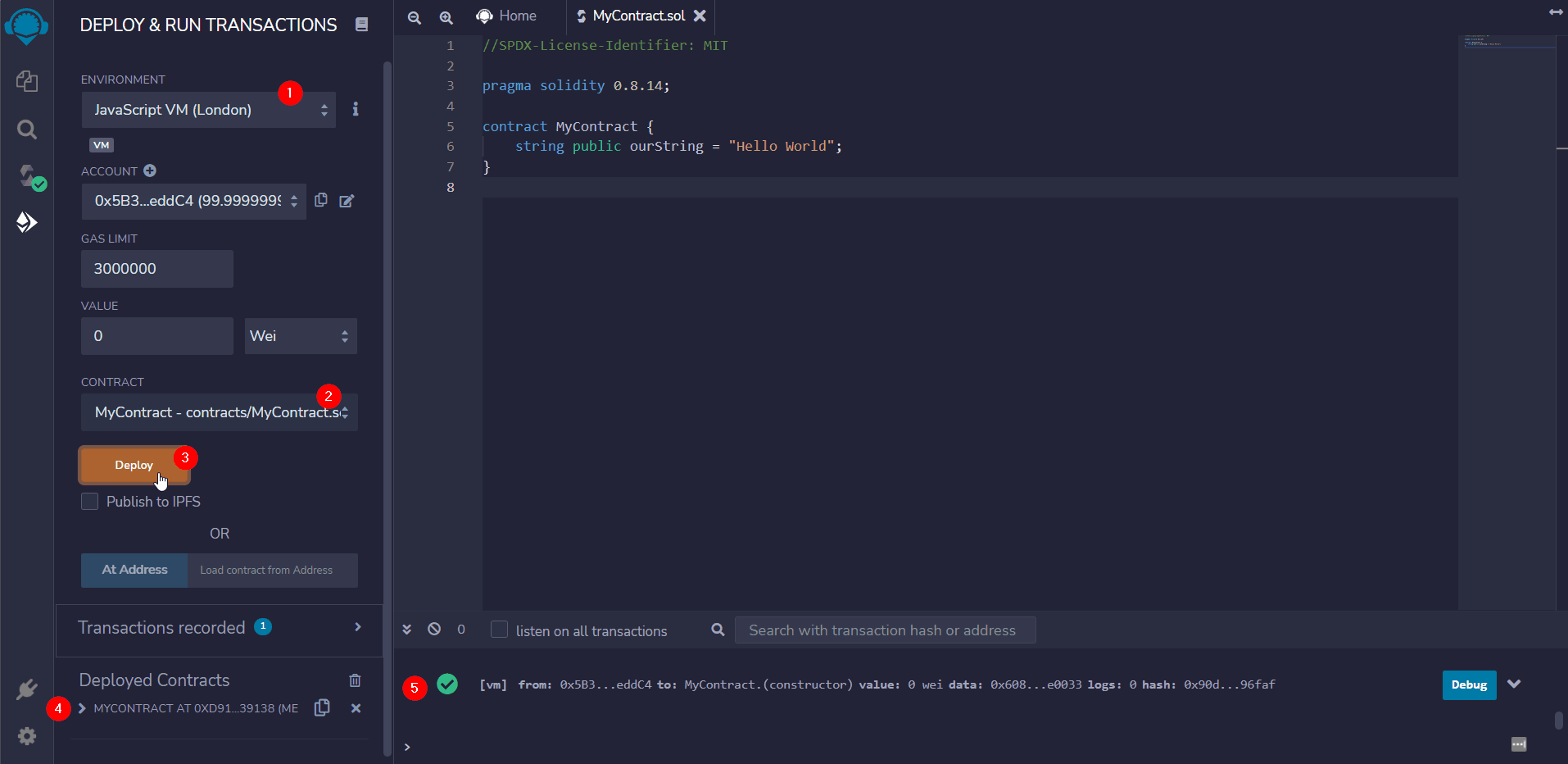Click the 'pragma solidity 0.8.14;' code line
Viewport: 1568px width, 764px height.
pyautogui.click(x=576, y=85)
